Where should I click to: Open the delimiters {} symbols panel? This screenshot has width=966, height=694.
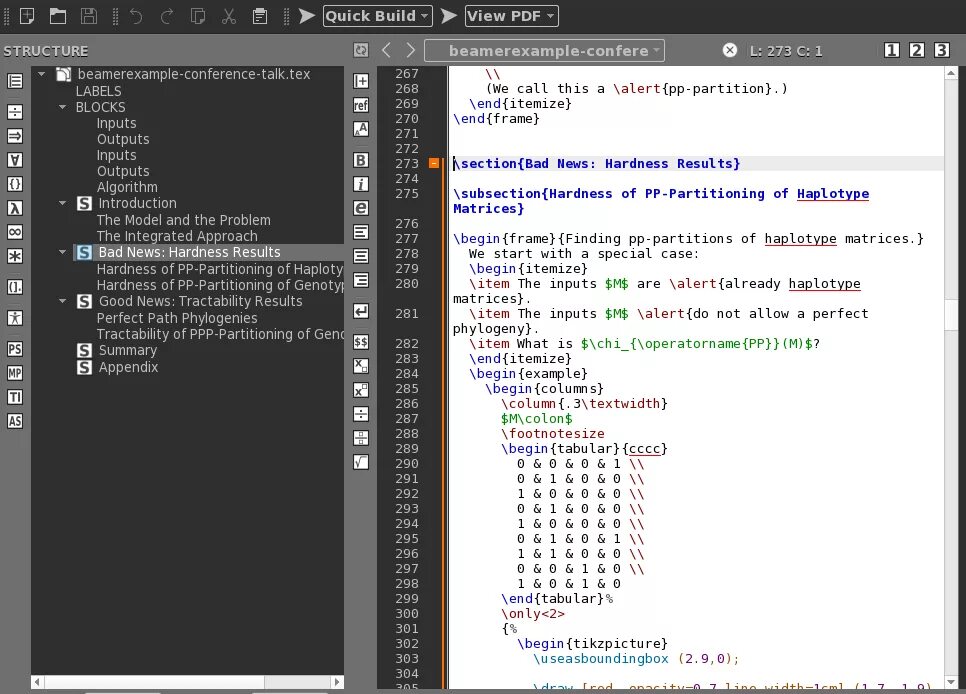pos(15,184)
